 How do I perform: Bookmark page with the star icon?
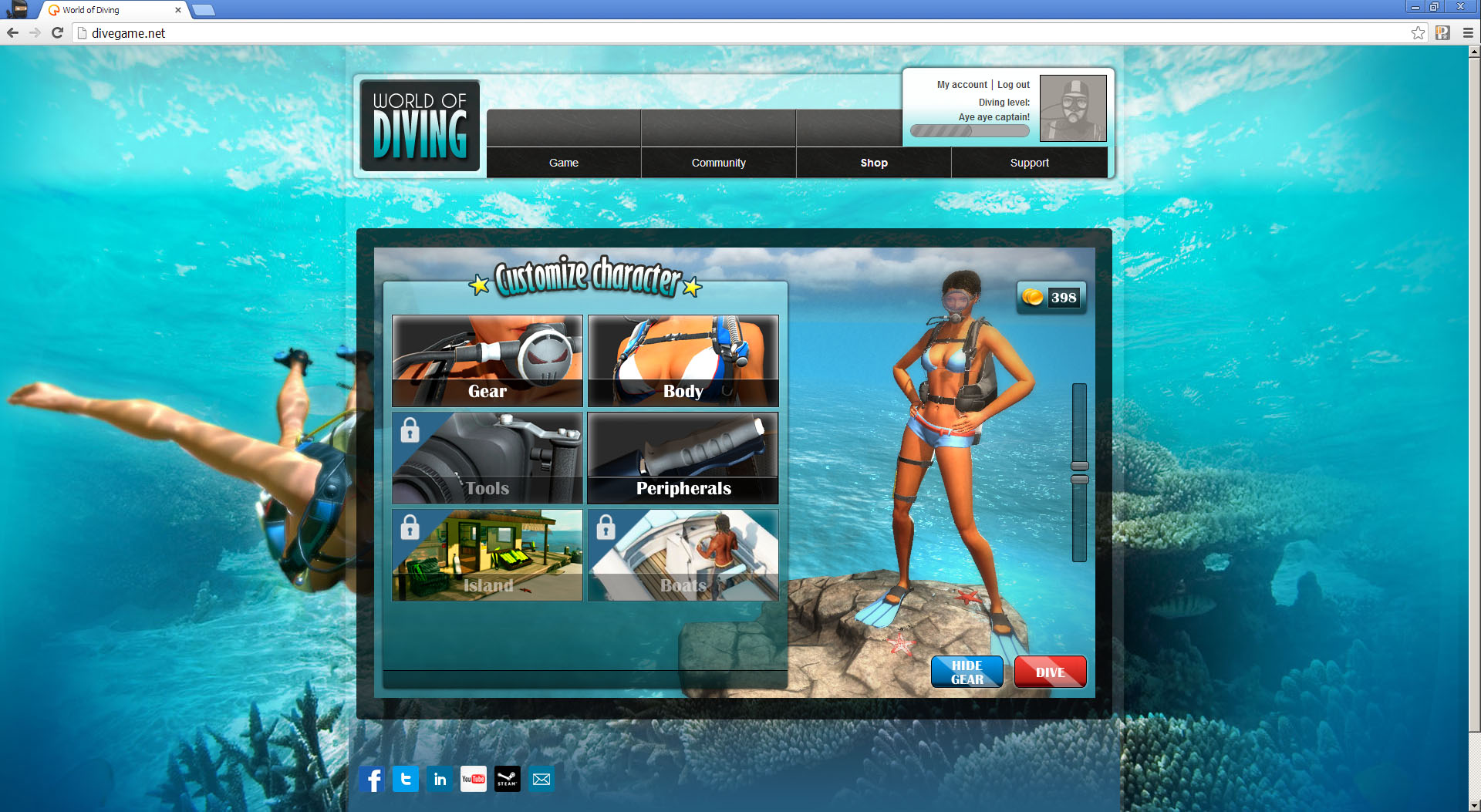tap(1418, 32)
